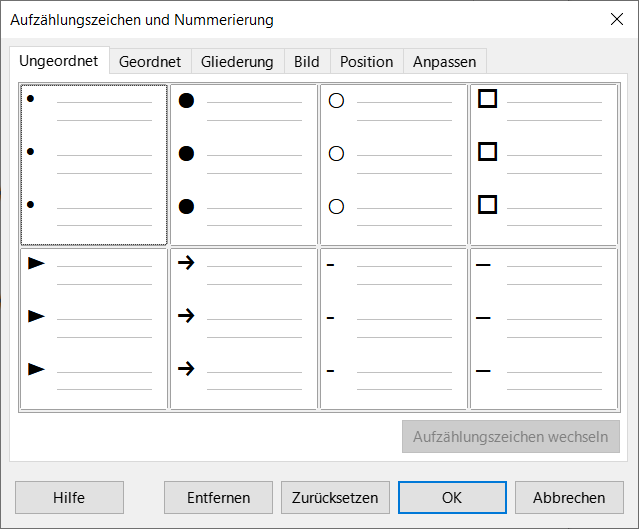The height and width of the screenshot is (529, 639).
Task: Select the small solid dot bullet style
Action: (94, 165)
